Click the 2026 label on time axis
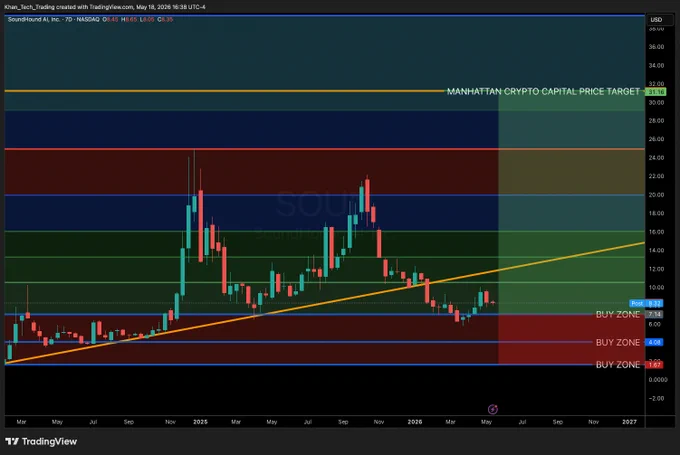The height and width of the screenshot is (455, 680). pos(415,422)
